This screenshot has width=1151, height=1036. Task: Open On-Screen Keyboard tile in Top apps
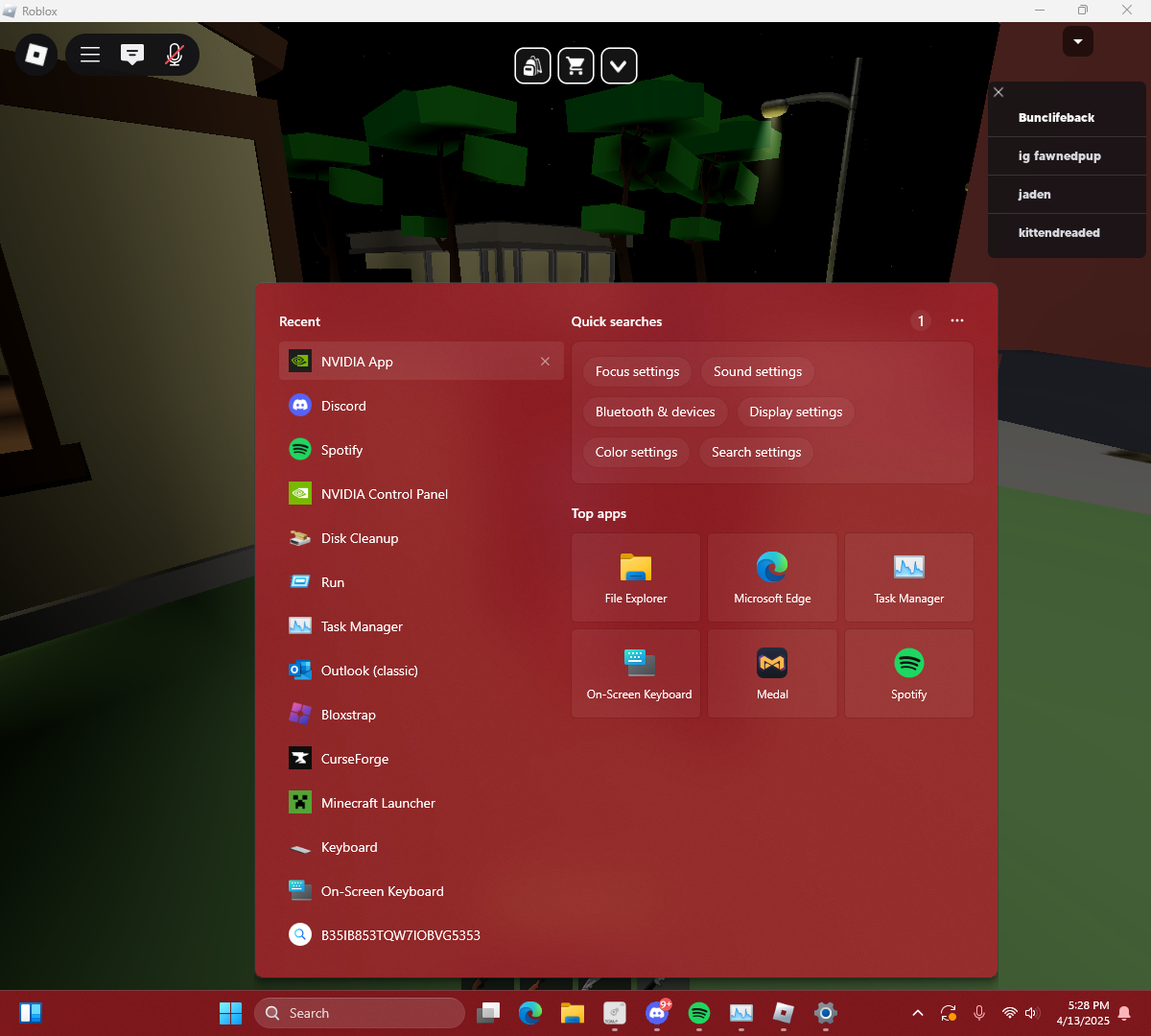click(x=636, y=673)
